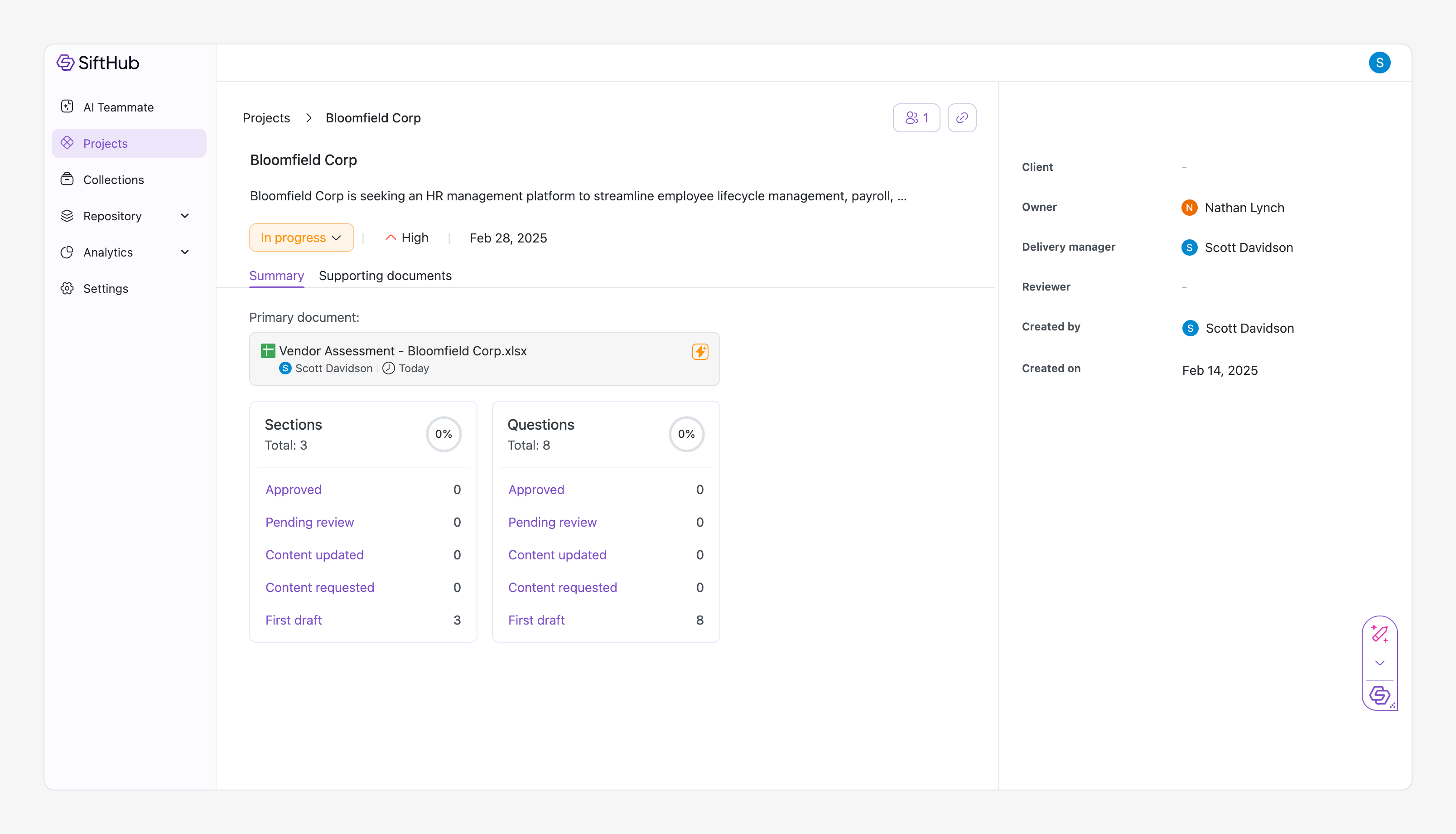Go to Collections in the sidebar

tap(113, 180)
